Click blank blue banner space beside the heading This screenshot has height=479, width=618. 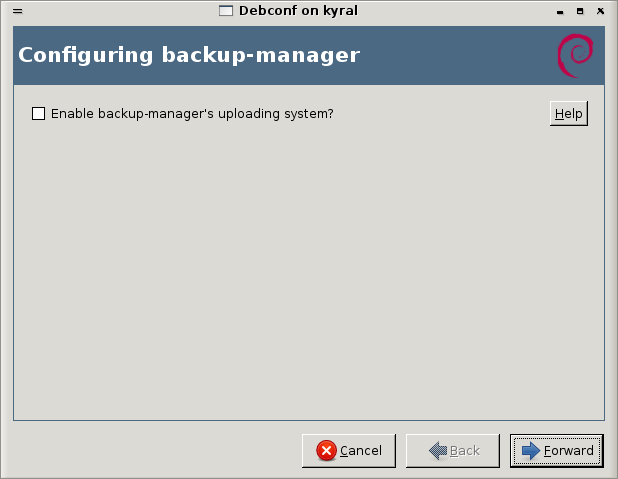(x=457, y=55)
